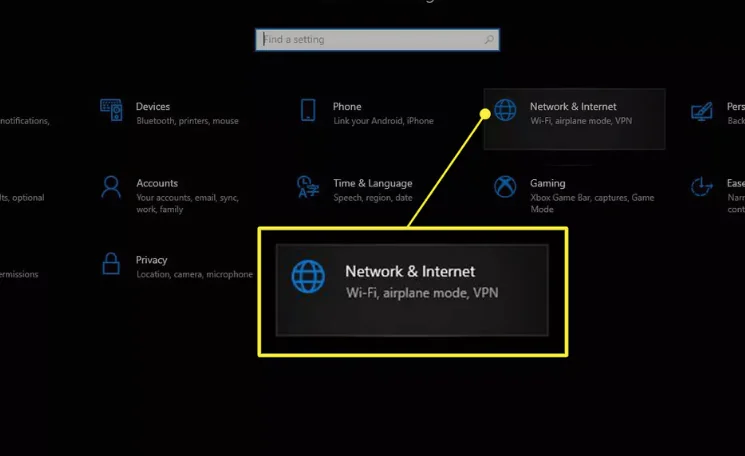Click the small globe icon in the top row tile
Viewport: 745px width, 456px height.
click(x=505, y=110)
